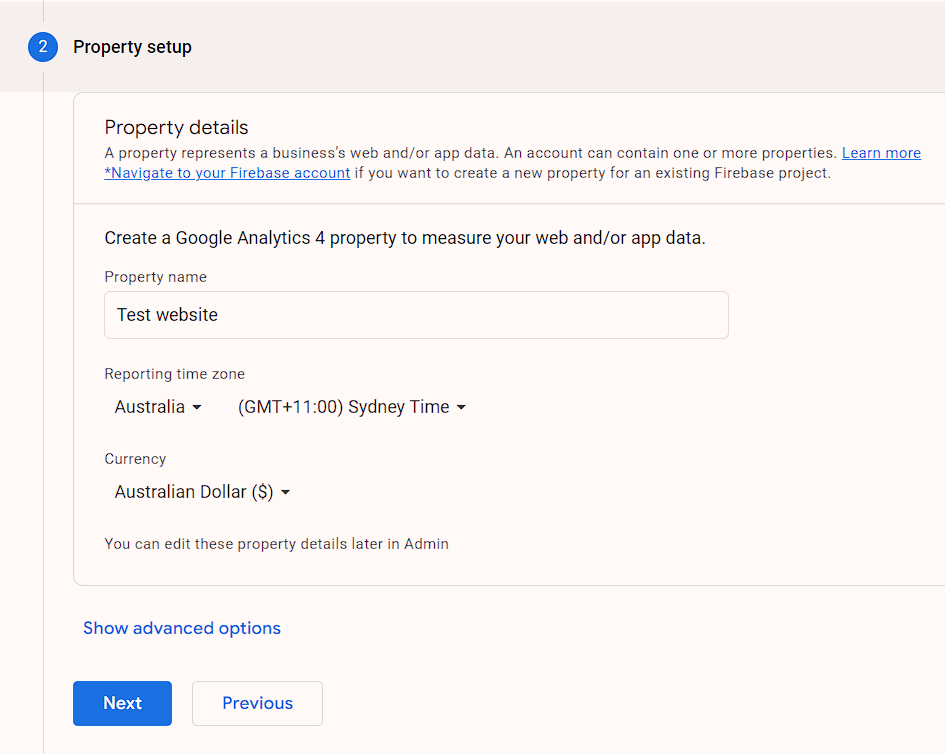Screen dimensions: 945x754
Task: Open the Australia country dropdown
Action: [x=158, y=407]
